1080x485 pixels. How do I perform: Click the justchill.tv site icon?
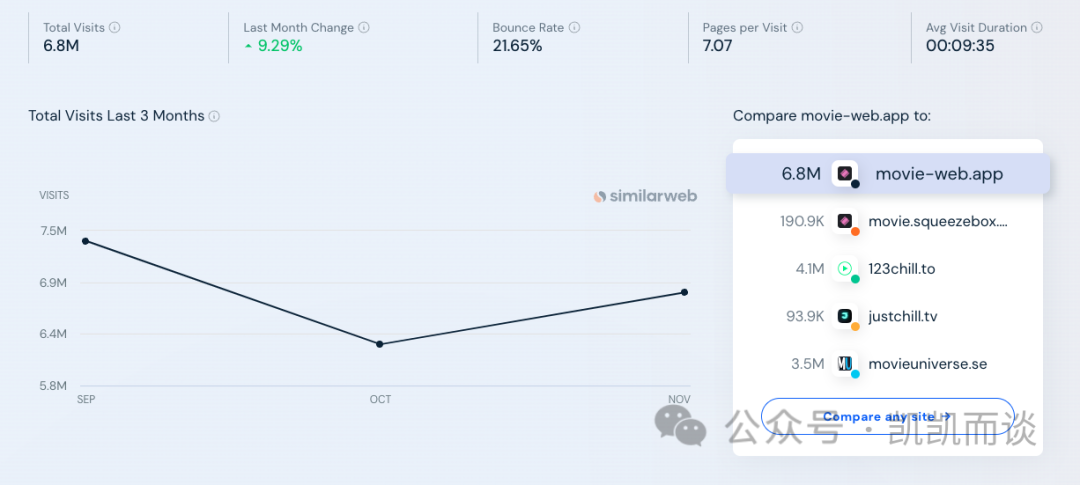click(x=846, y=316)
